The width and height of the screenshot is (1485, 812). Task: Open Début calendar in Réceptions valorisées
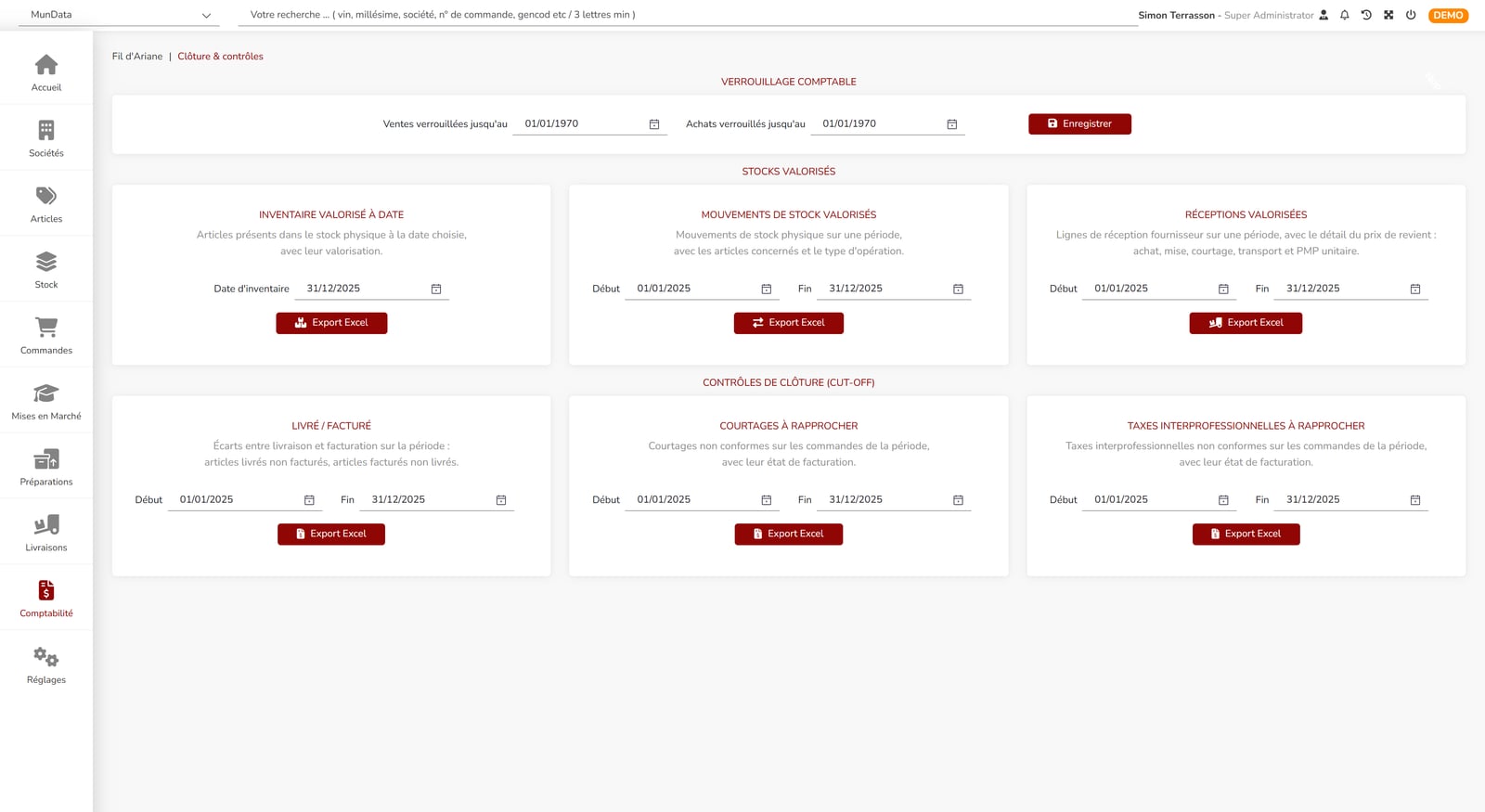(x=1223, y=290)
